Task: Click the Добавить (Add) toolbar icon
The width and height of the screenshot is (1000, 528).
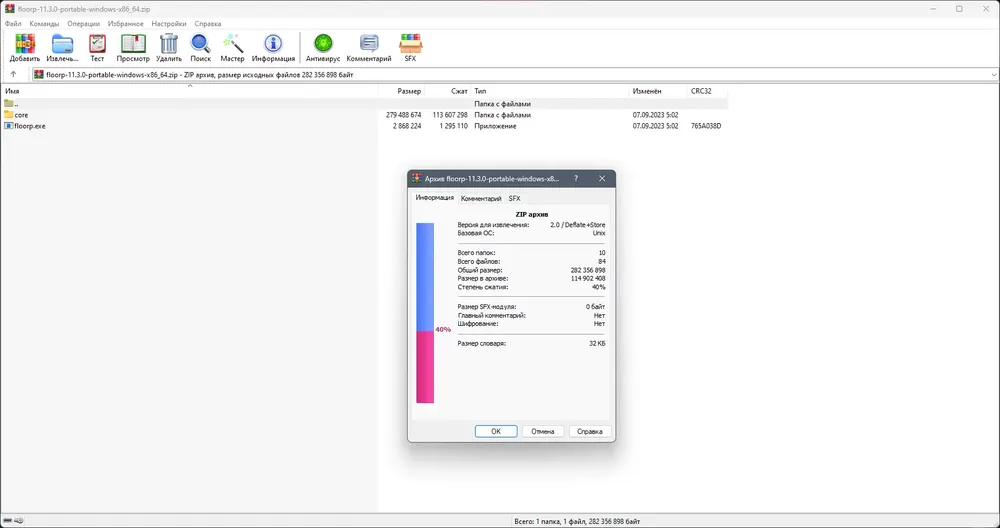Action: [25, 48]
